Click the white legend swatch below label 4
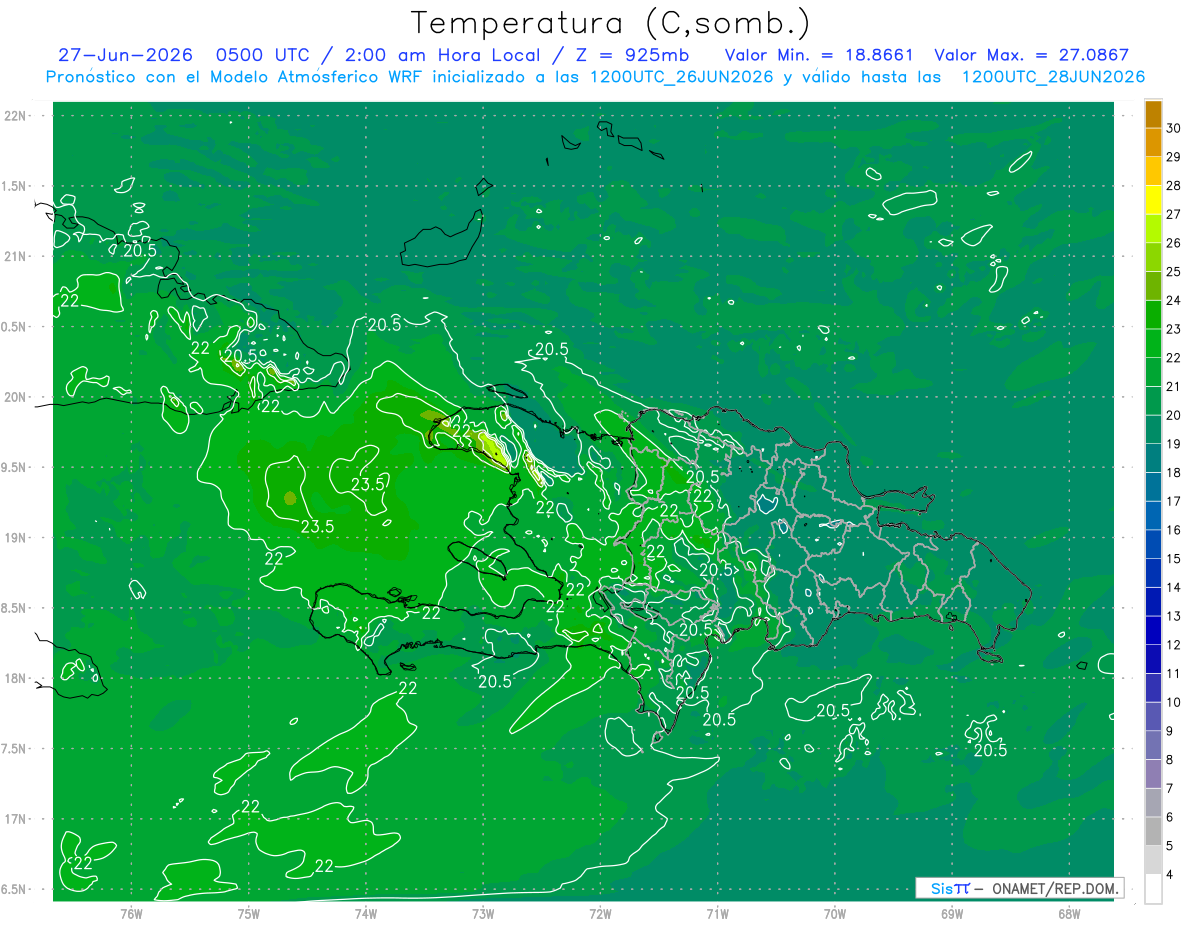 click(1153, 889)
